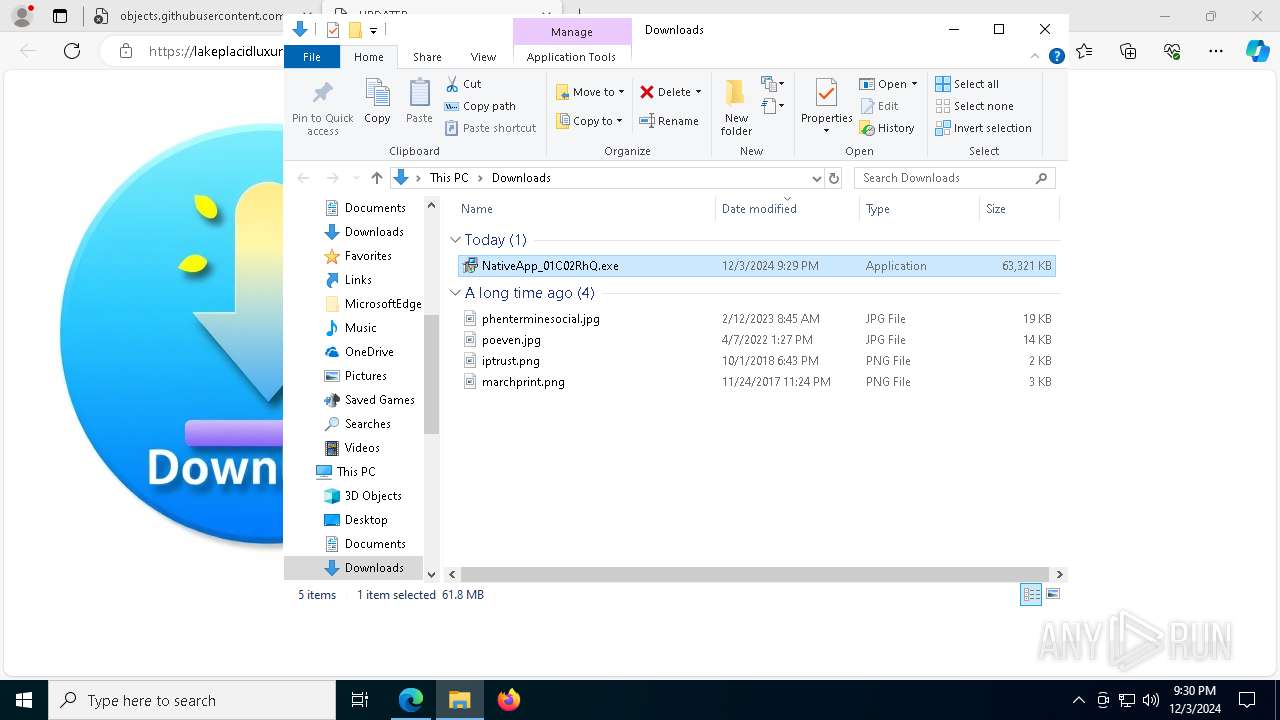Screen dimensions: 1280x720
Task: Sort by Type column header
Action: click(919, 209)
